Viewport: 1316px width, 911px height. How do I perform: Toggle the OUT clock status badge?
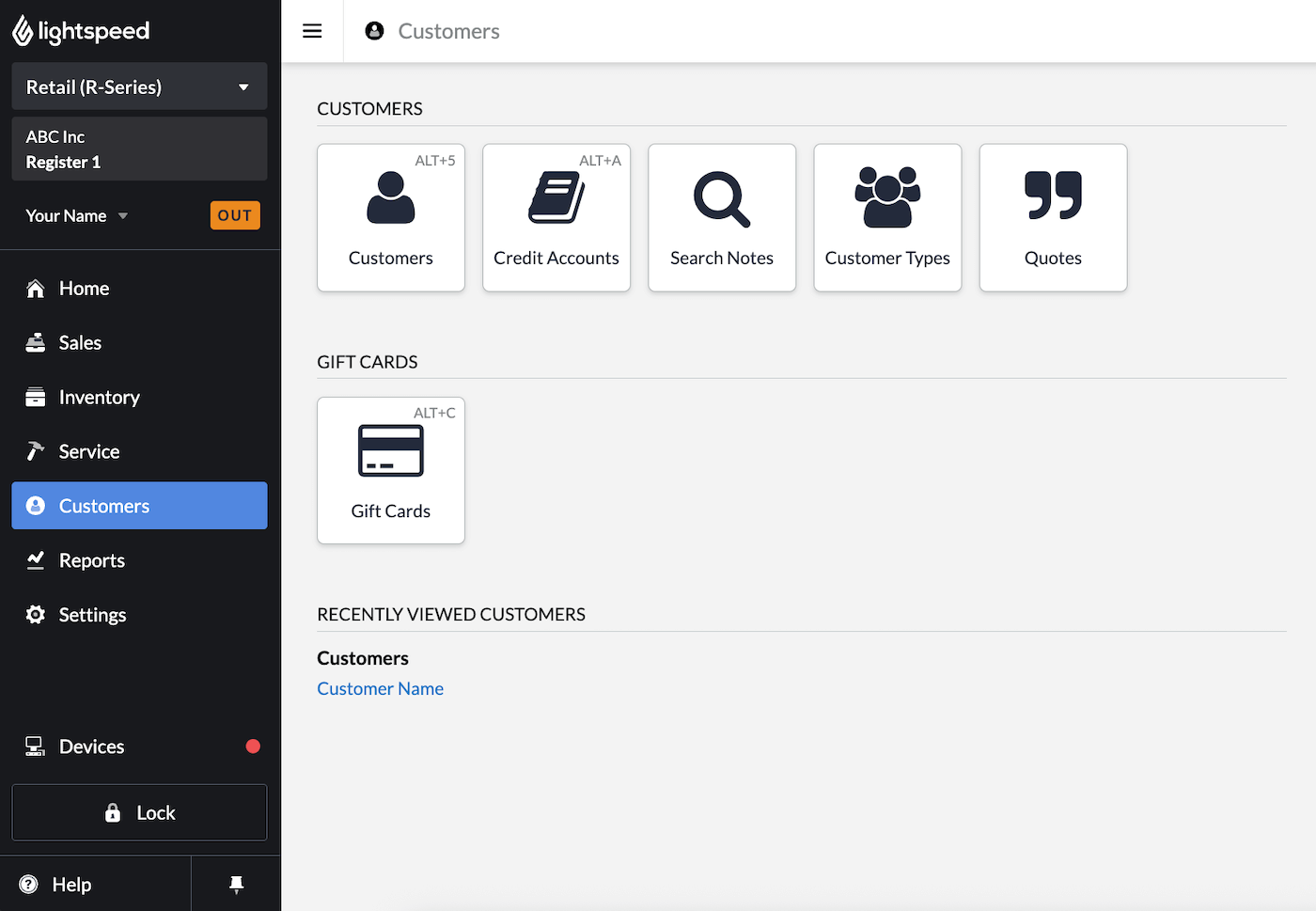235,215
